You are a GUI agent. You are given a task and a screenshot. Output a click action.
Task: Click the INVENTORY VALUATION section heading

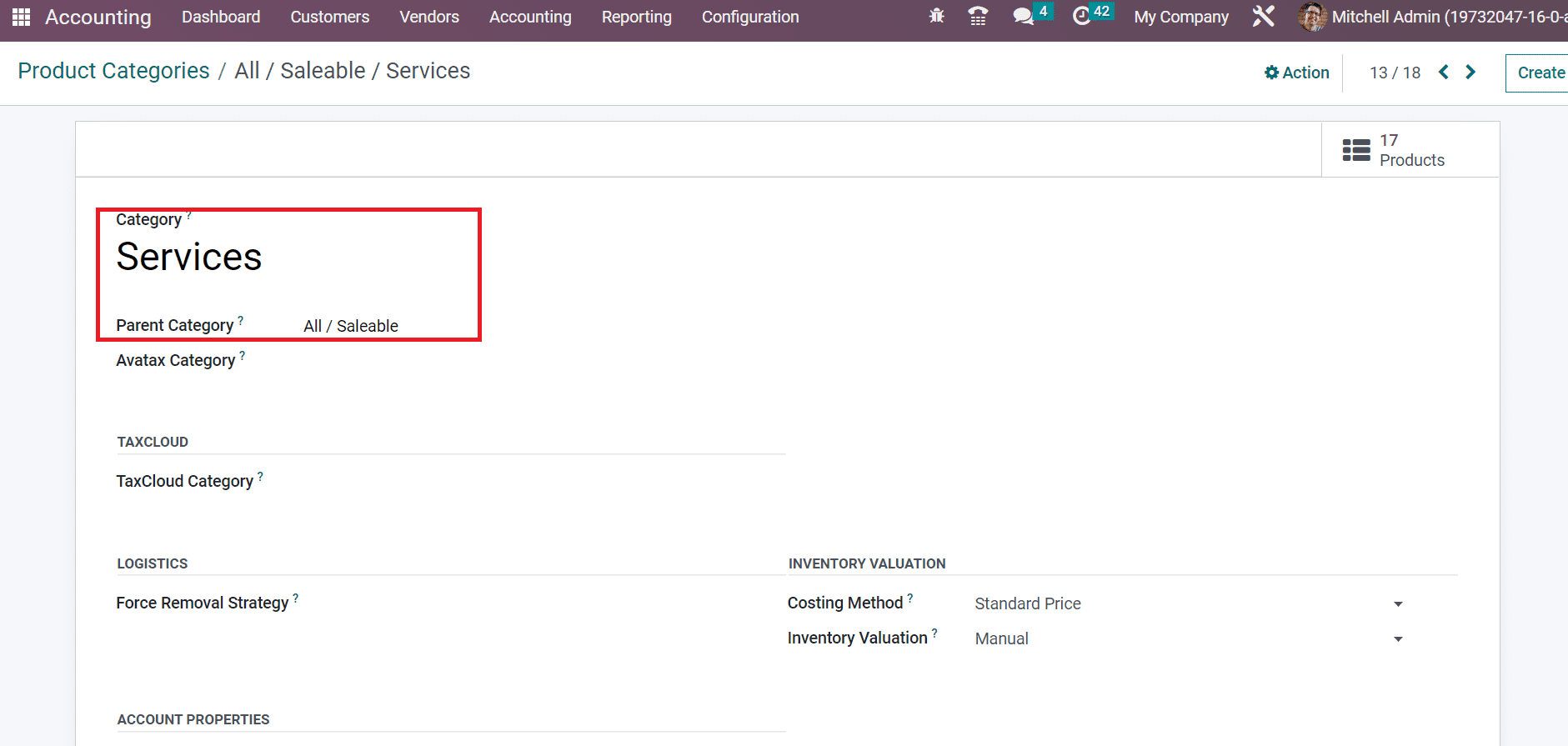click(x=867, y=563)
